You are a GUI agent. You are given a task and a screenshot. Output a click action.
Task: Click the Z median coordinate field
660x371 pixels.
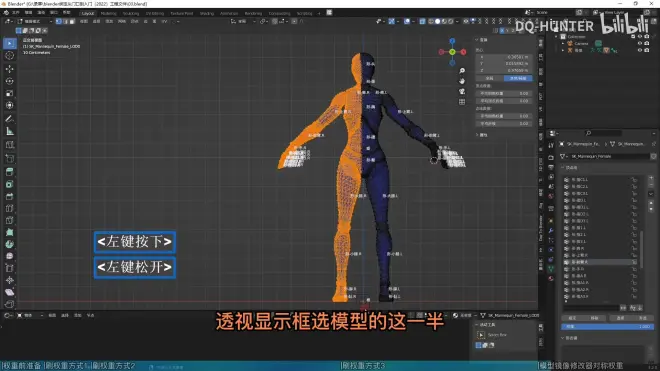click(x=504, y=70)
